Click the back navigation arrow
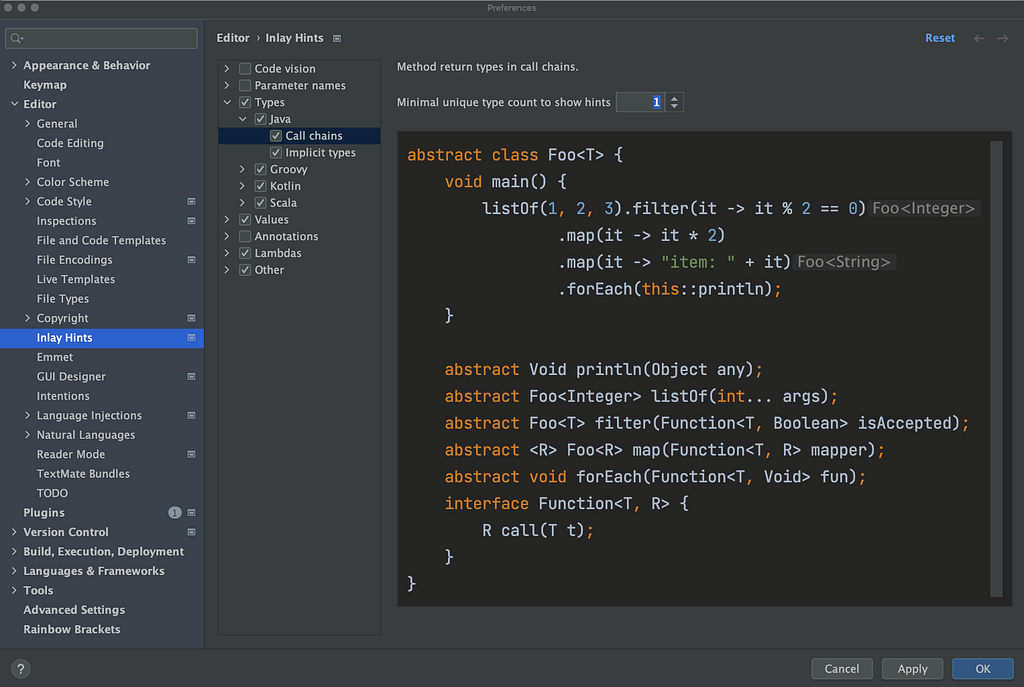The width and height of the screenshot is (1024, 687). 979,39
